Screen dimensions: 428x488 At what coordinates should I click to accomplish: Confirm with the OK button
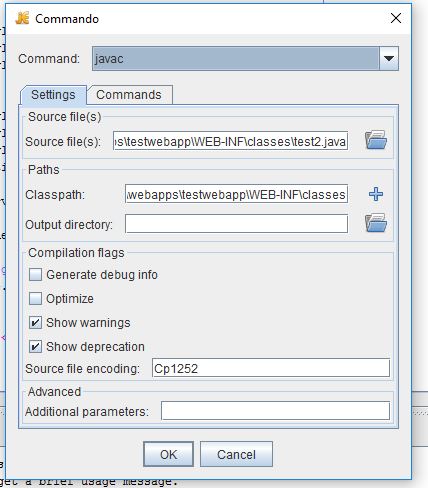168,454
